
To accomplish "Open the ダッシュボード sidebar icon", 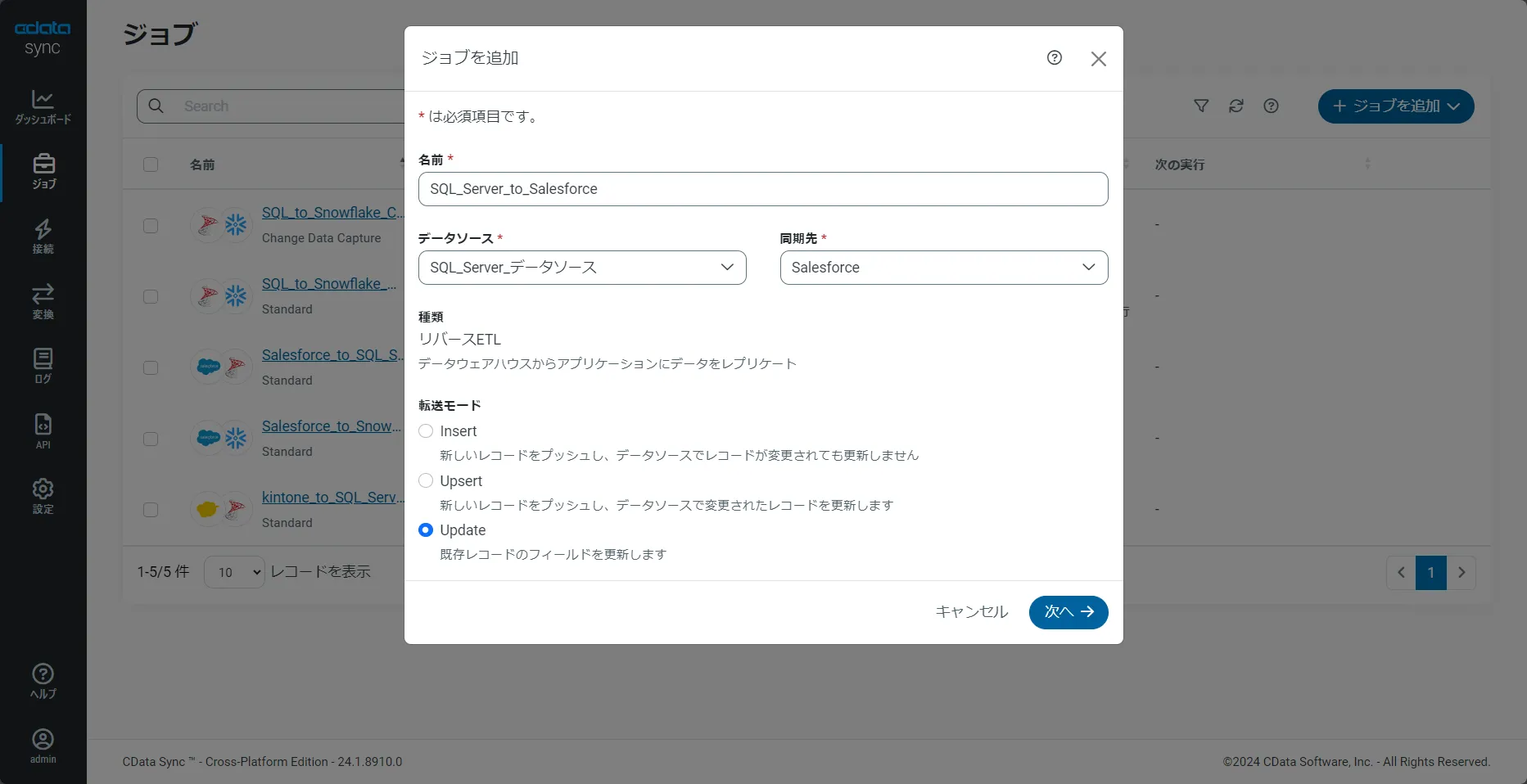I will click(x=43, y=106).
